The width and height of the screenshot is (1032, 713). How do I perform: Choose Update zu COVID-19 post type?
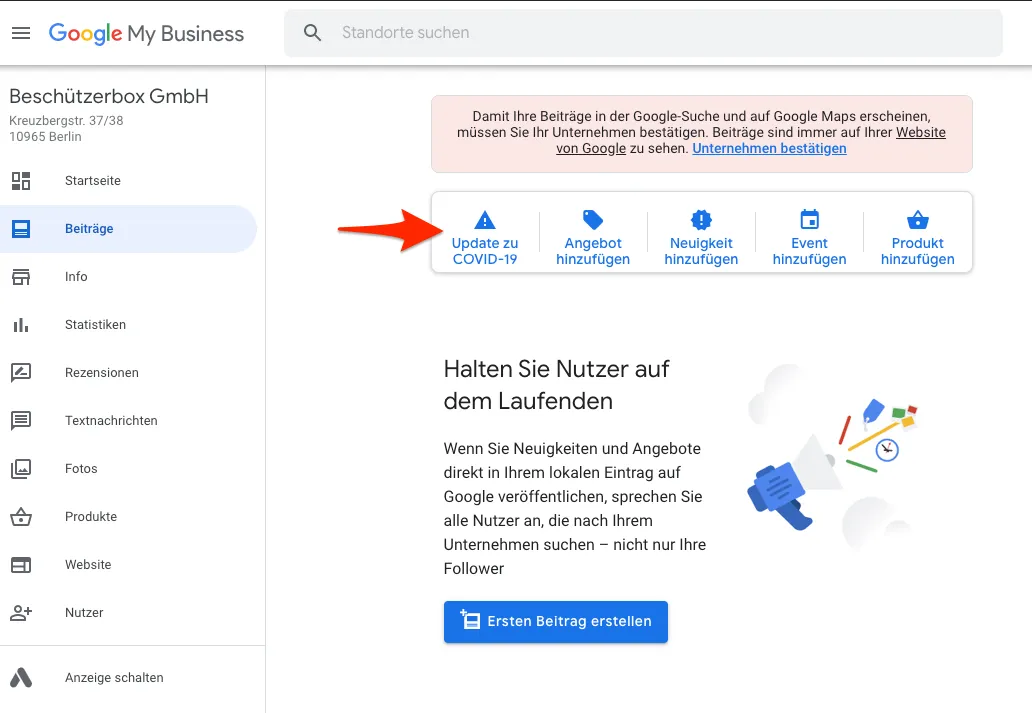tap(485, 239)
